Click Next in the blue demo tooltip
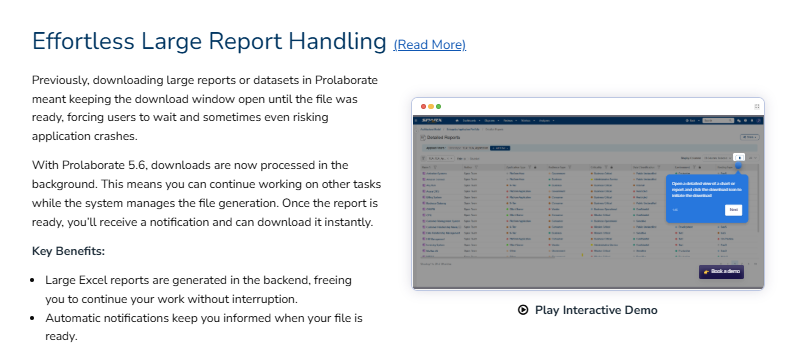The height and width of the screenshot is (363, 803). pos(733,210)
